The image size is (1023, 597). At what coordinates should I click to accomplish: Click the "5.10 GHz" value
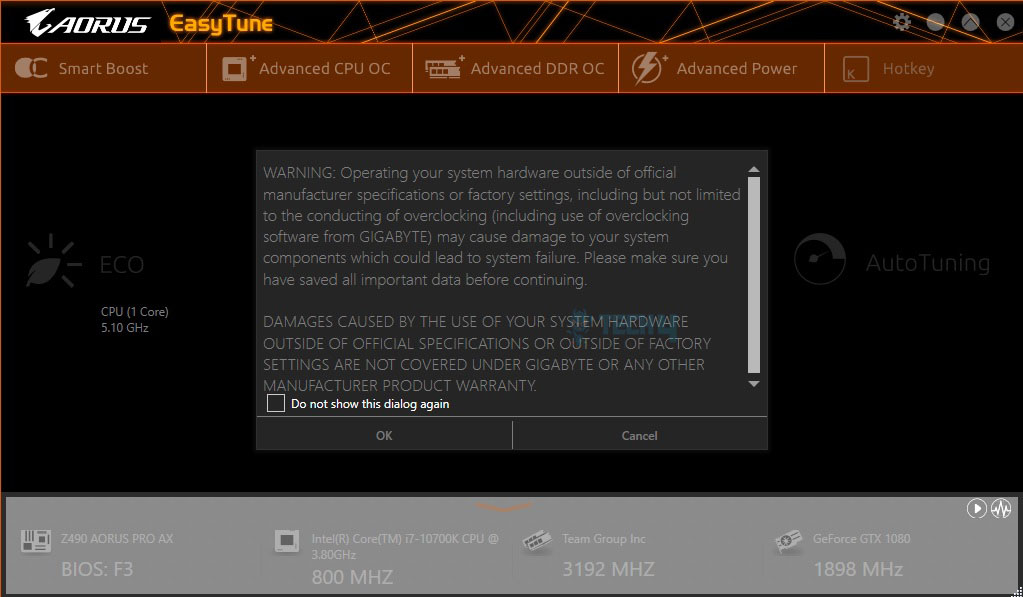click(x=125, y=328)
